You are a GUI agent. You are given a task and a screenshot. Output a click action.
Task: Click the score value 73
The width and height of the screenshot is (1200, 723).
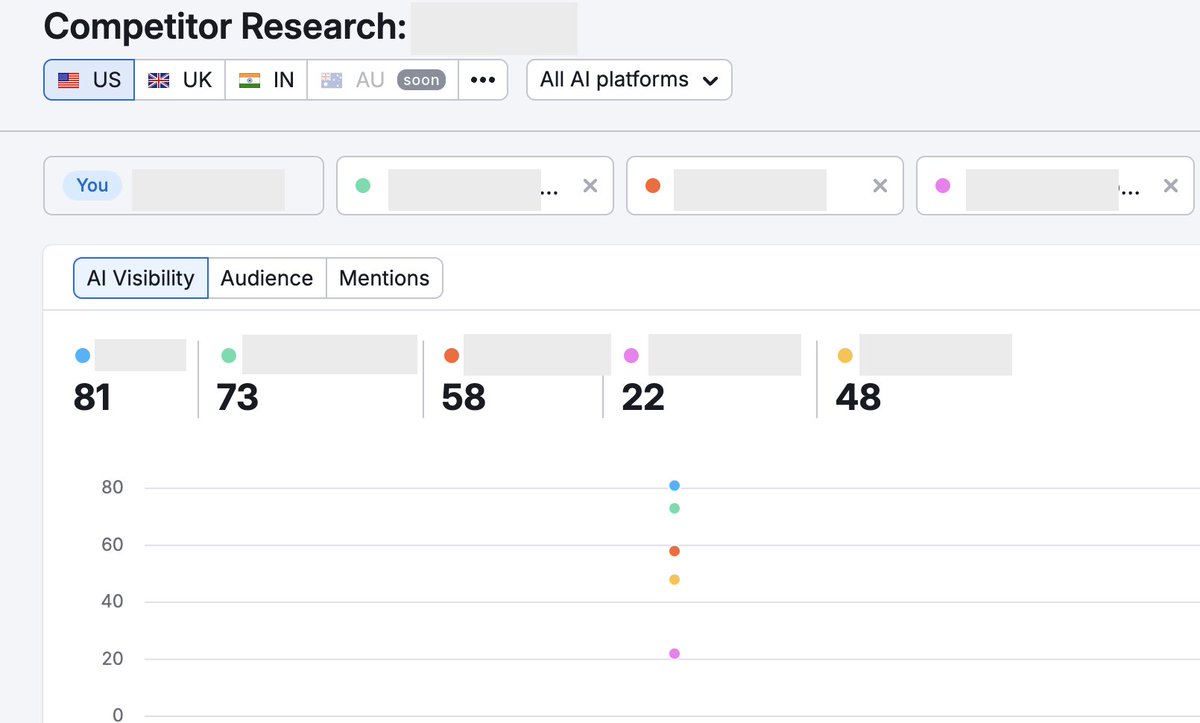(238, 397)
